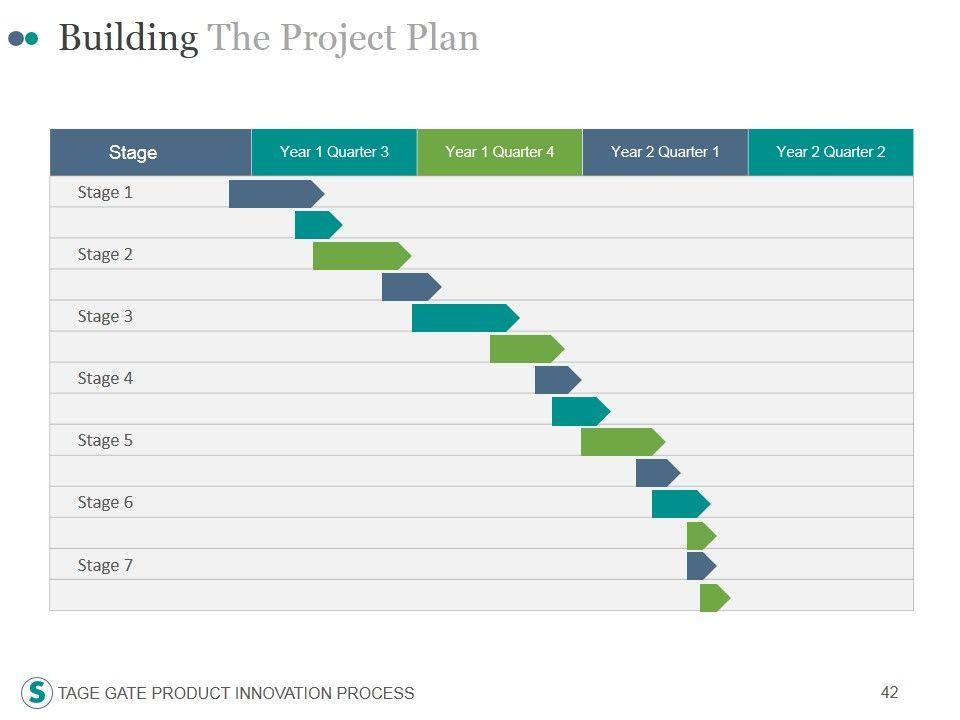The width and height of the screenshot is (960, 720).
Task: Click the two dots beside the slide title
Action: point(23,38)
